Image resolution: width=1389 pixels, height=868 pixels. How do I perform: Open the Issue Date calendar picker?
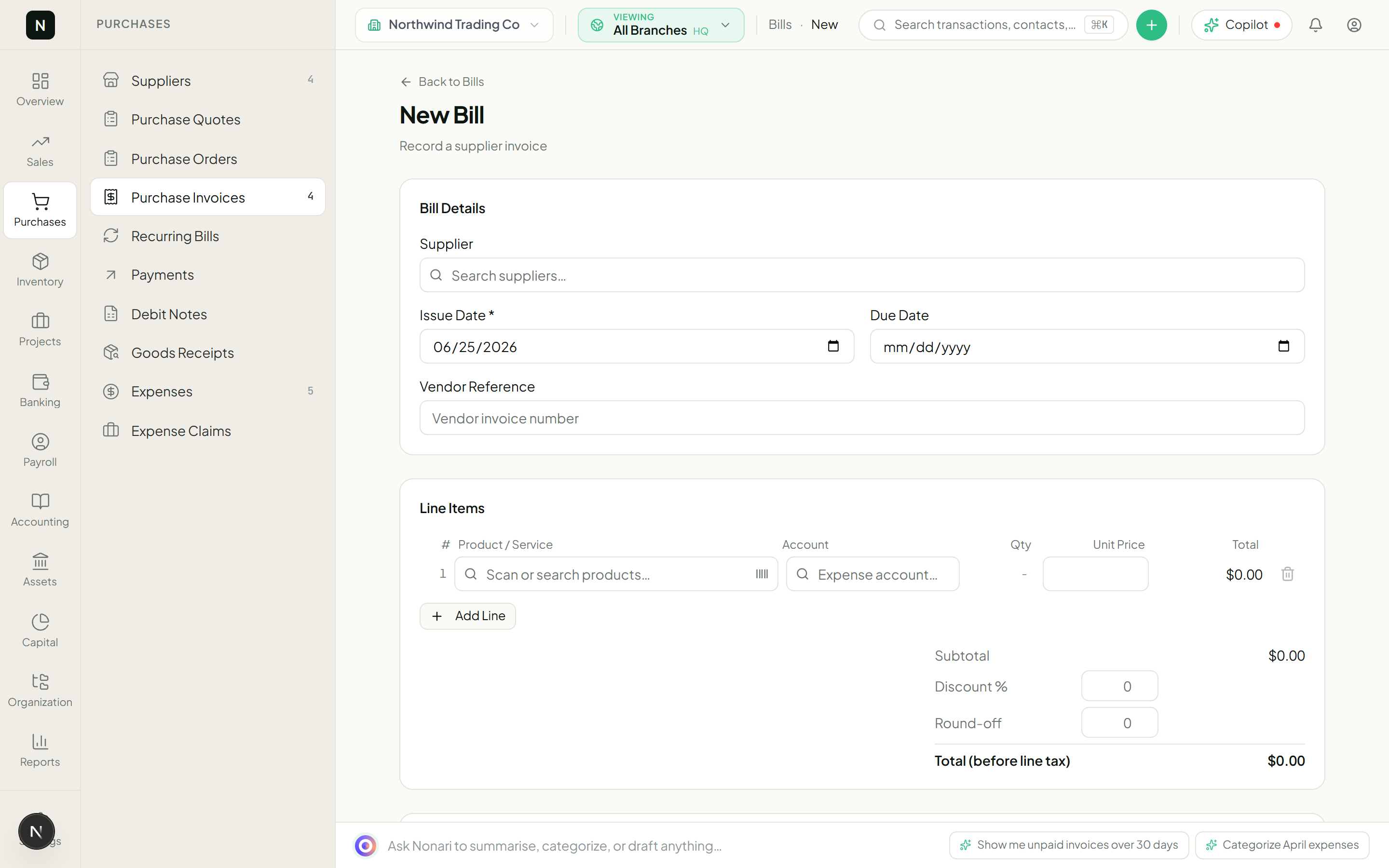point(833,346)
